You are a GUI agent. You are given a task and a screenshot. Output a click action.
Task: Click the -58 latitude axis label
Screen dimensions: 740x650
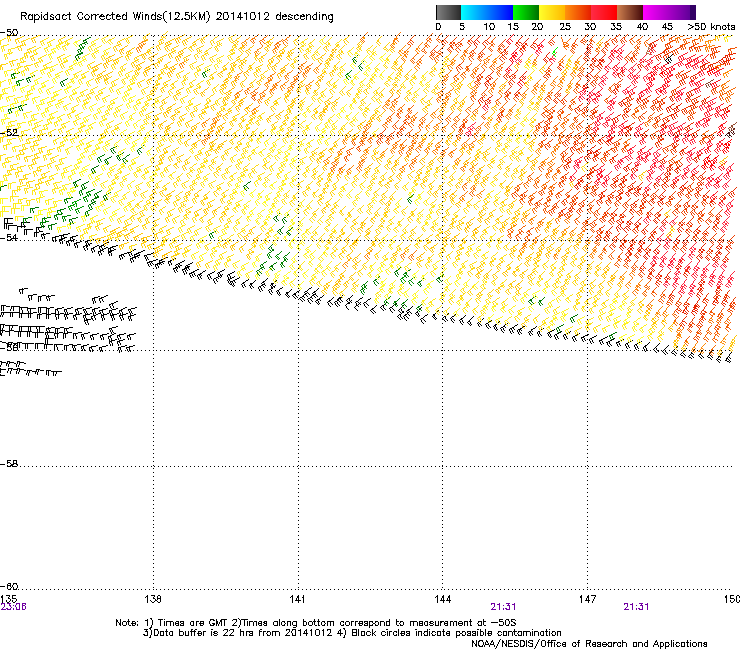point(9,464)
